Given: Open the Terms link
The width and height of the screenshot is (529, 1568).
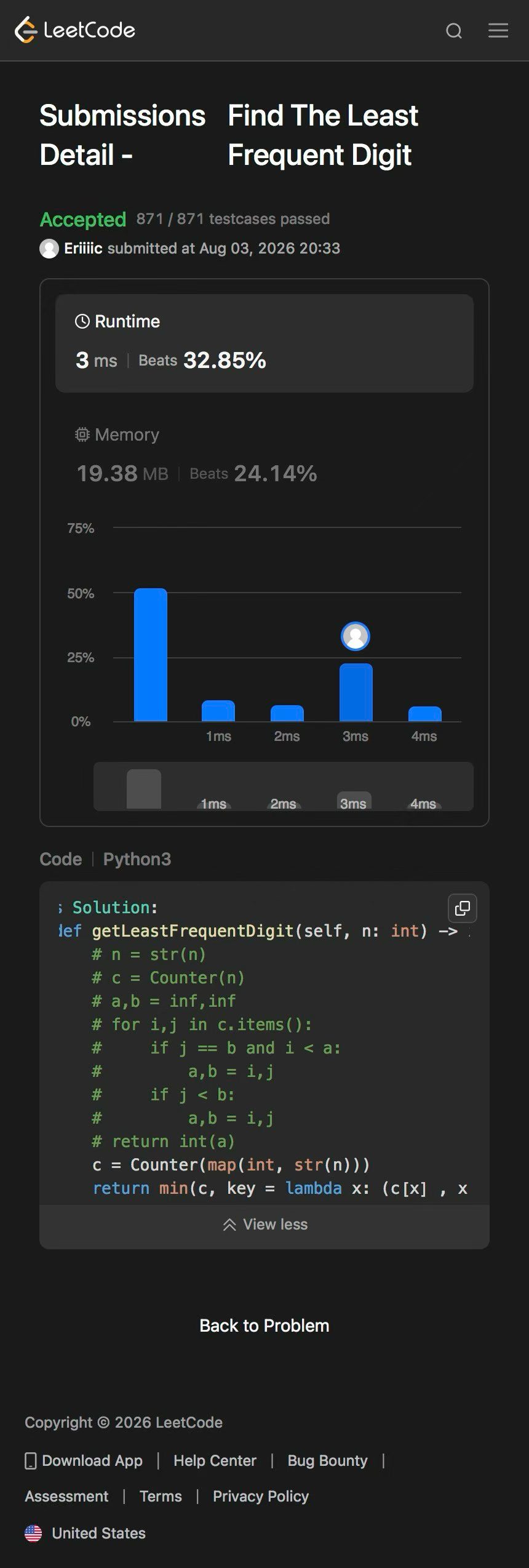Looking at the screenshot, I should click(161, 1496).
